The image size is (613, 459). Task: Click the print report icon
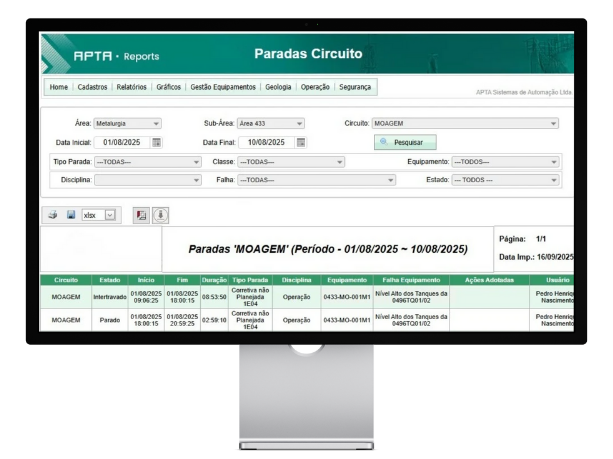click(x=53, y=215)
